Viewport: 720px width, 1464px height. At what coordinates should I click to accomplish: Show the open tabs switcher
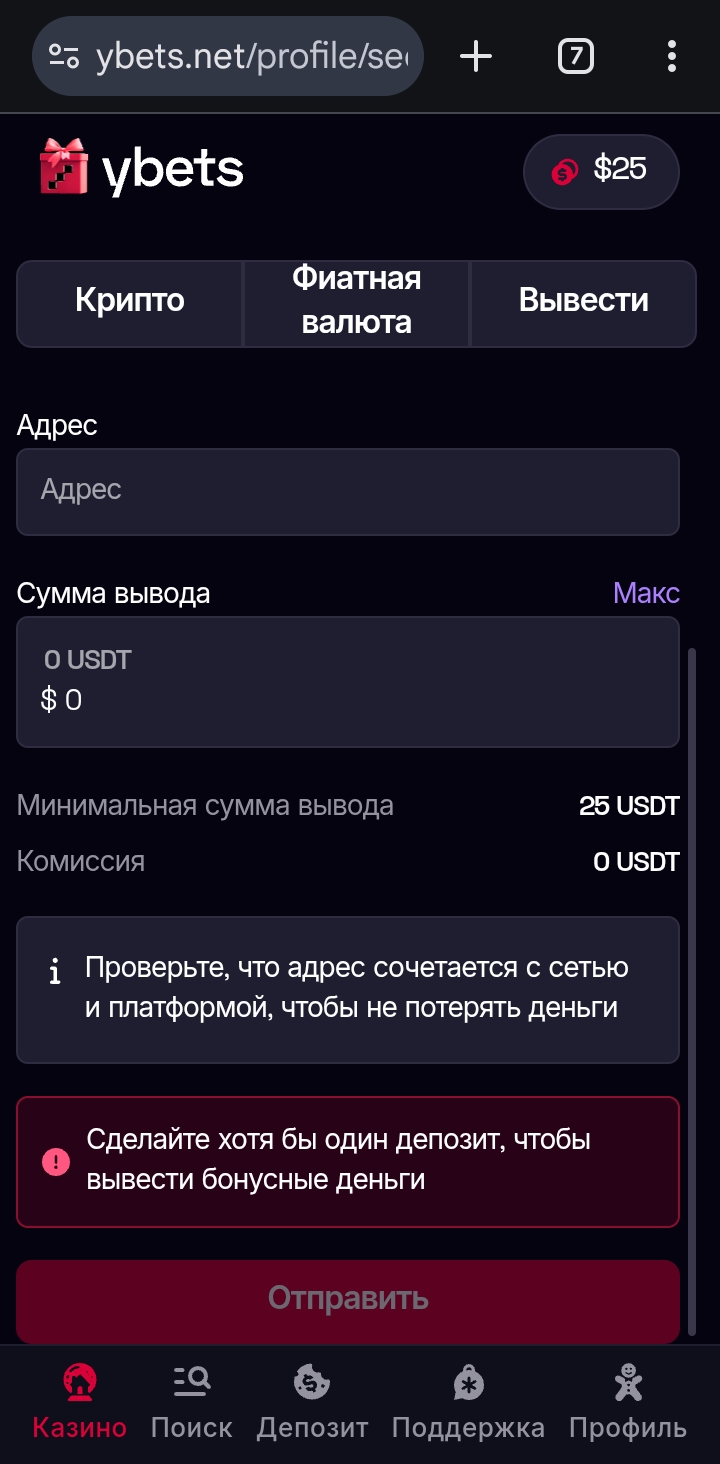575,57
